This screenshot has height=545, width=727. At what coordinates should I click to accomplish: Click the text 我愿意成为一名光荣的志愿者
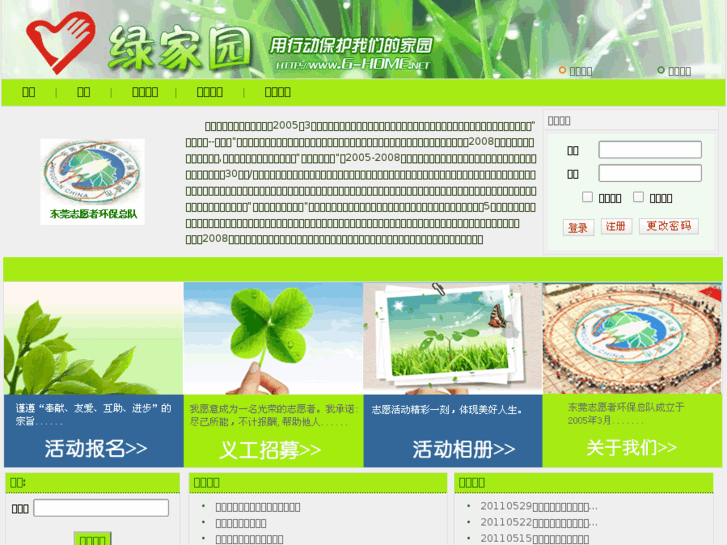coord(254,409)
